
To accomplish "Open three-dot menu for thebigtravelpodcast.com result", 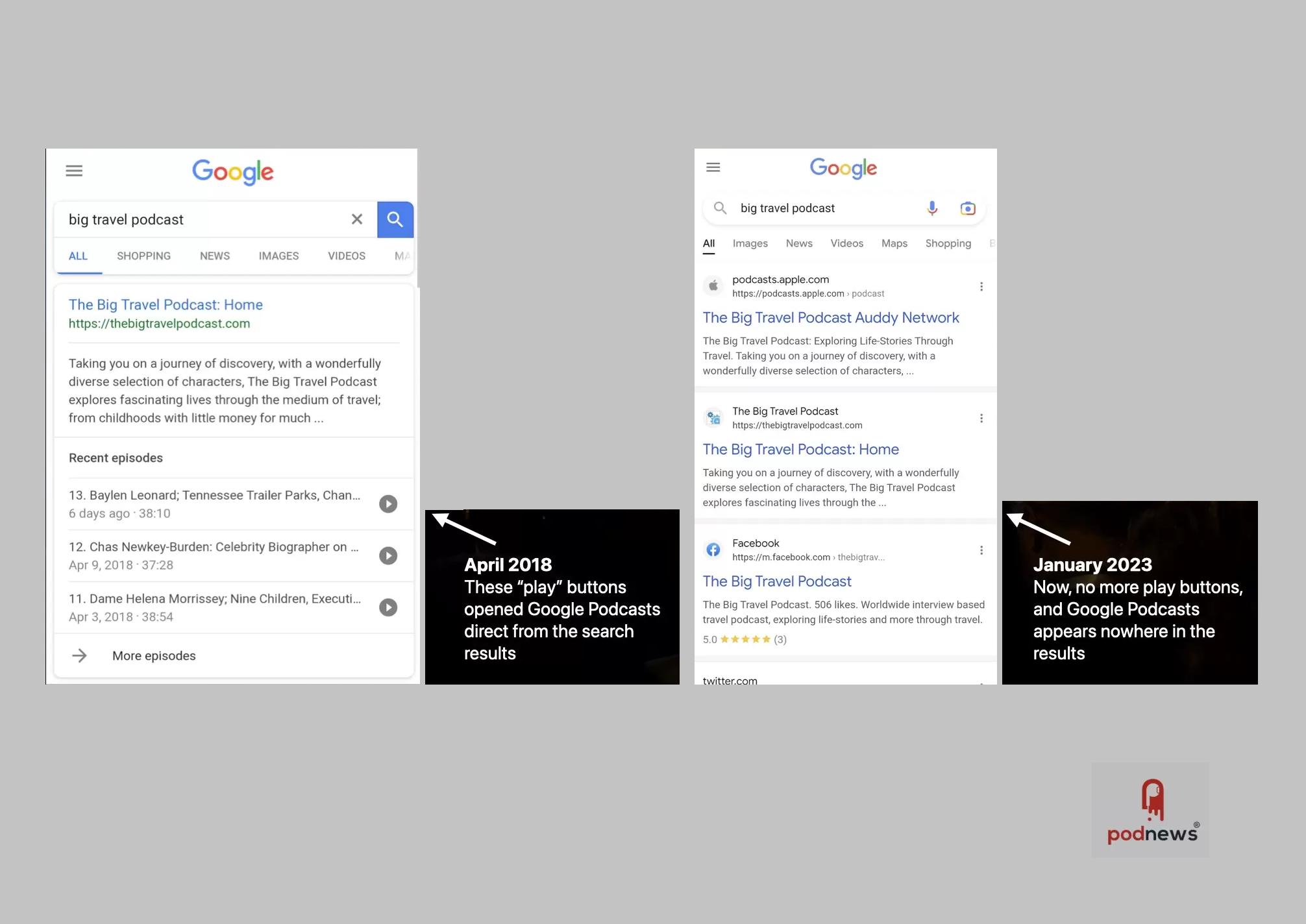I will coord(981,419).
